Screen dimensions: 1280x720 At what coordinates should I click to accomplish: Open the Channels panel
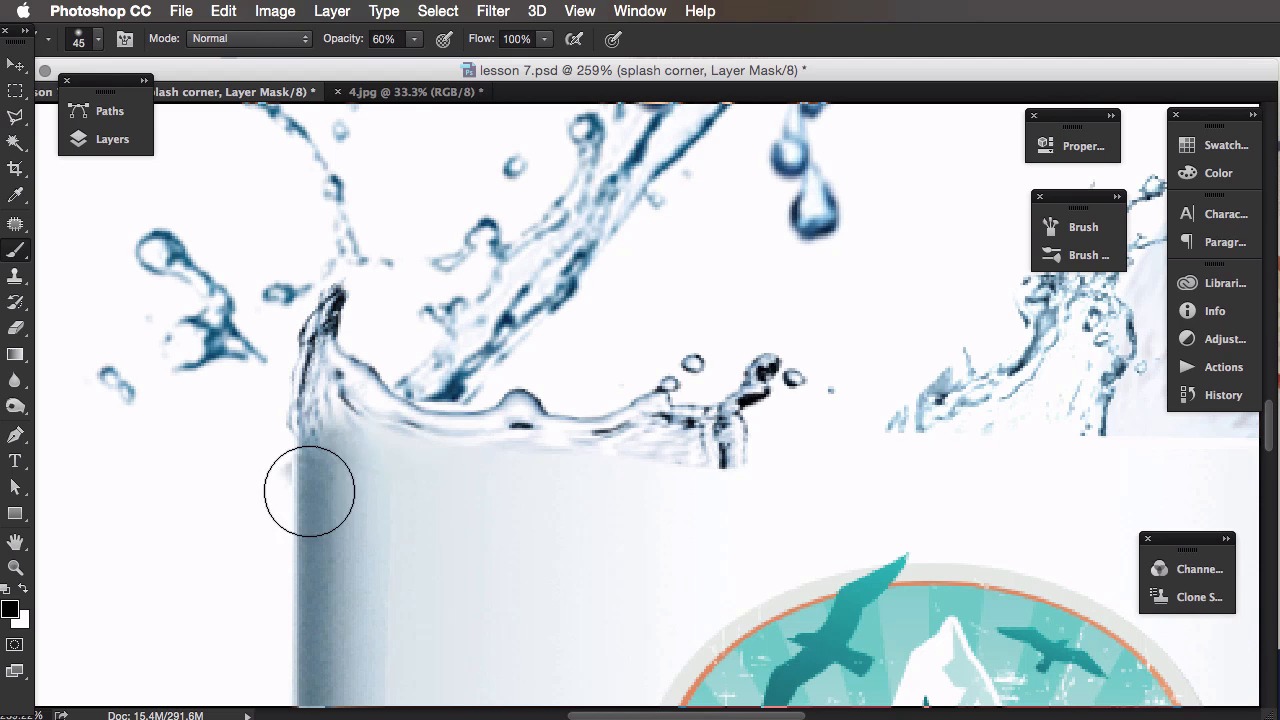point(1187,569)
